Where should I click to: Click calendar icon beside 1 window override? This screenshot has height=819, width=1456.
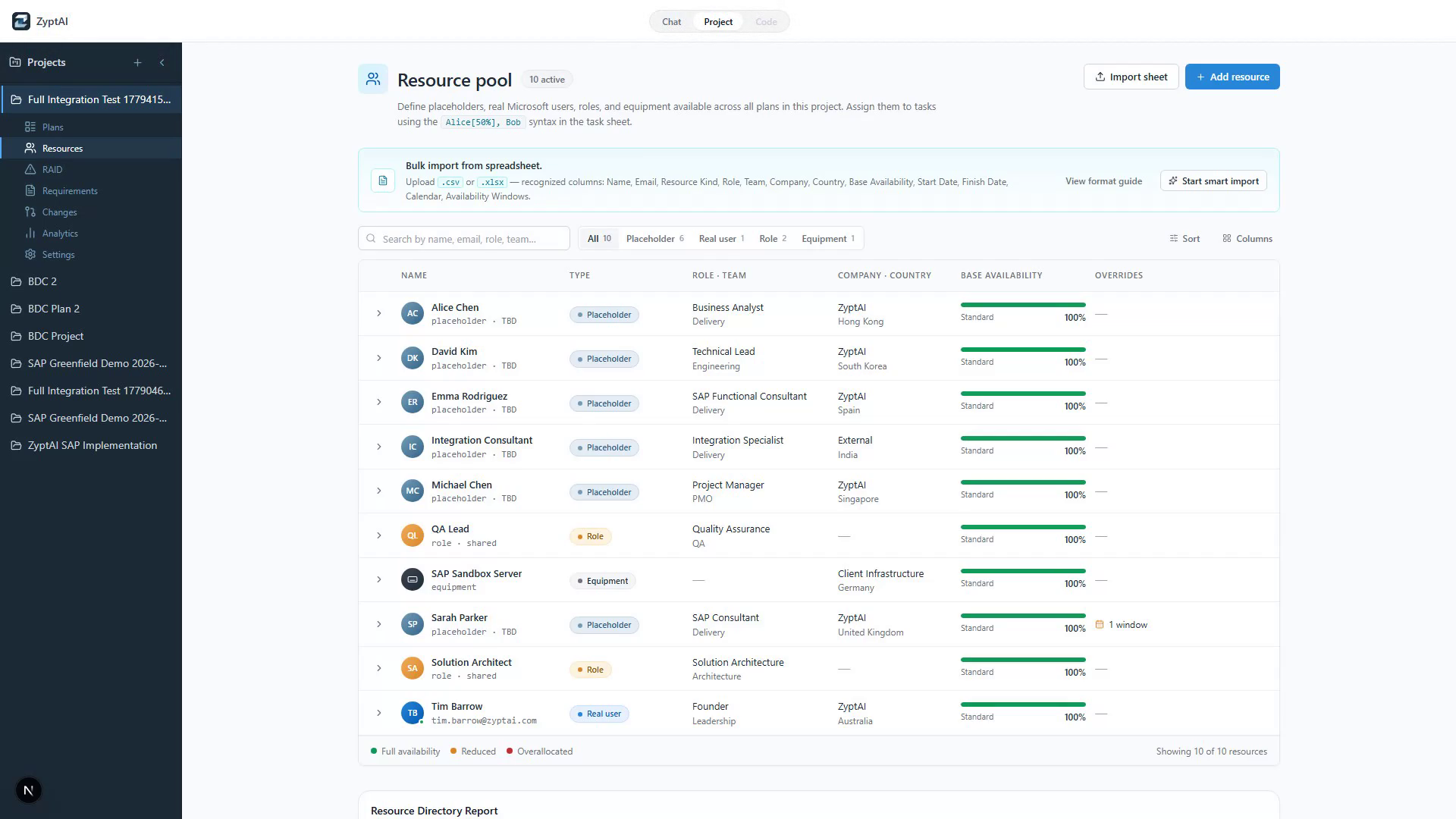click(1100, 625)
